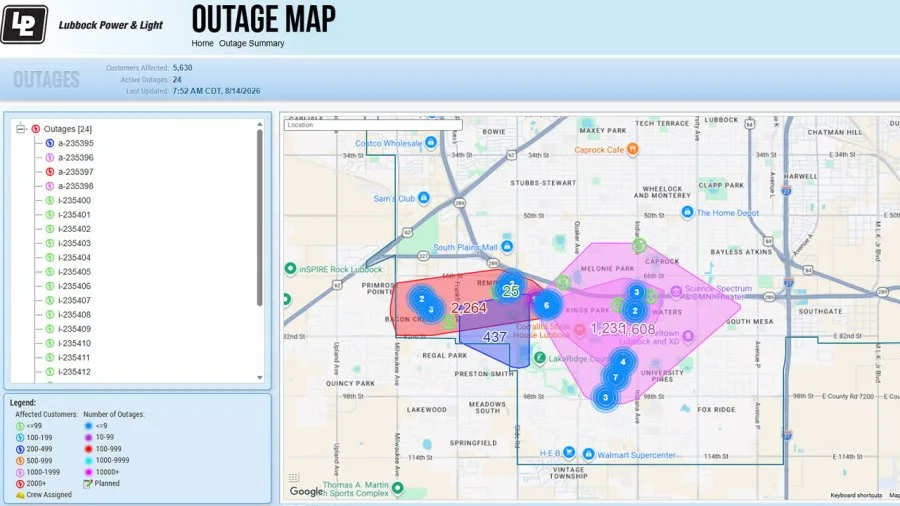The height and width of the screenshot is (506, 900).
Task: Click the outage cluster marker labeled 25
Action: tap(510, 288)
